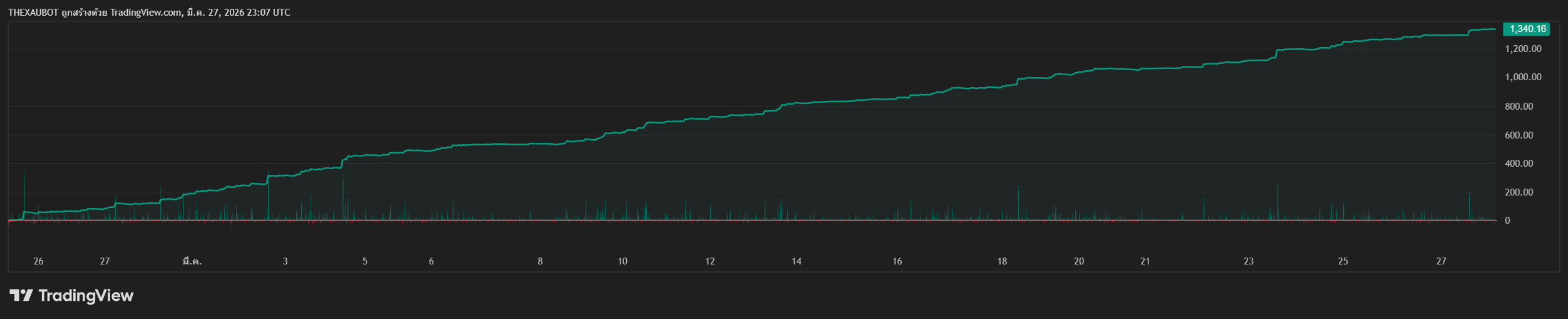Click the 1,200.00 price axis label

1523,49
